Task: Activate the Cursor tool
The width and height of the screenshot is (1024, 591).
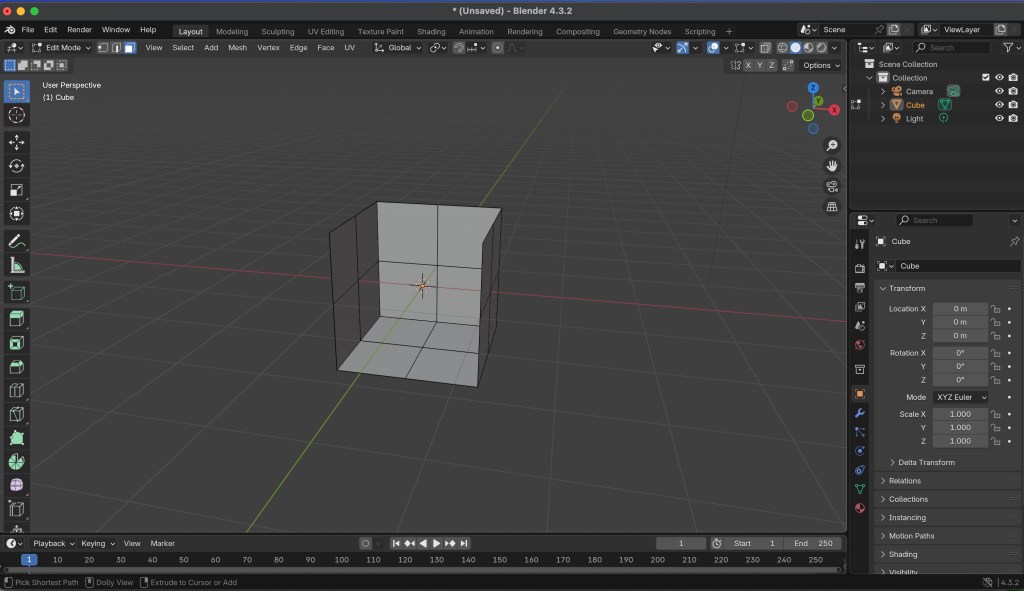Action: [17, 115]
